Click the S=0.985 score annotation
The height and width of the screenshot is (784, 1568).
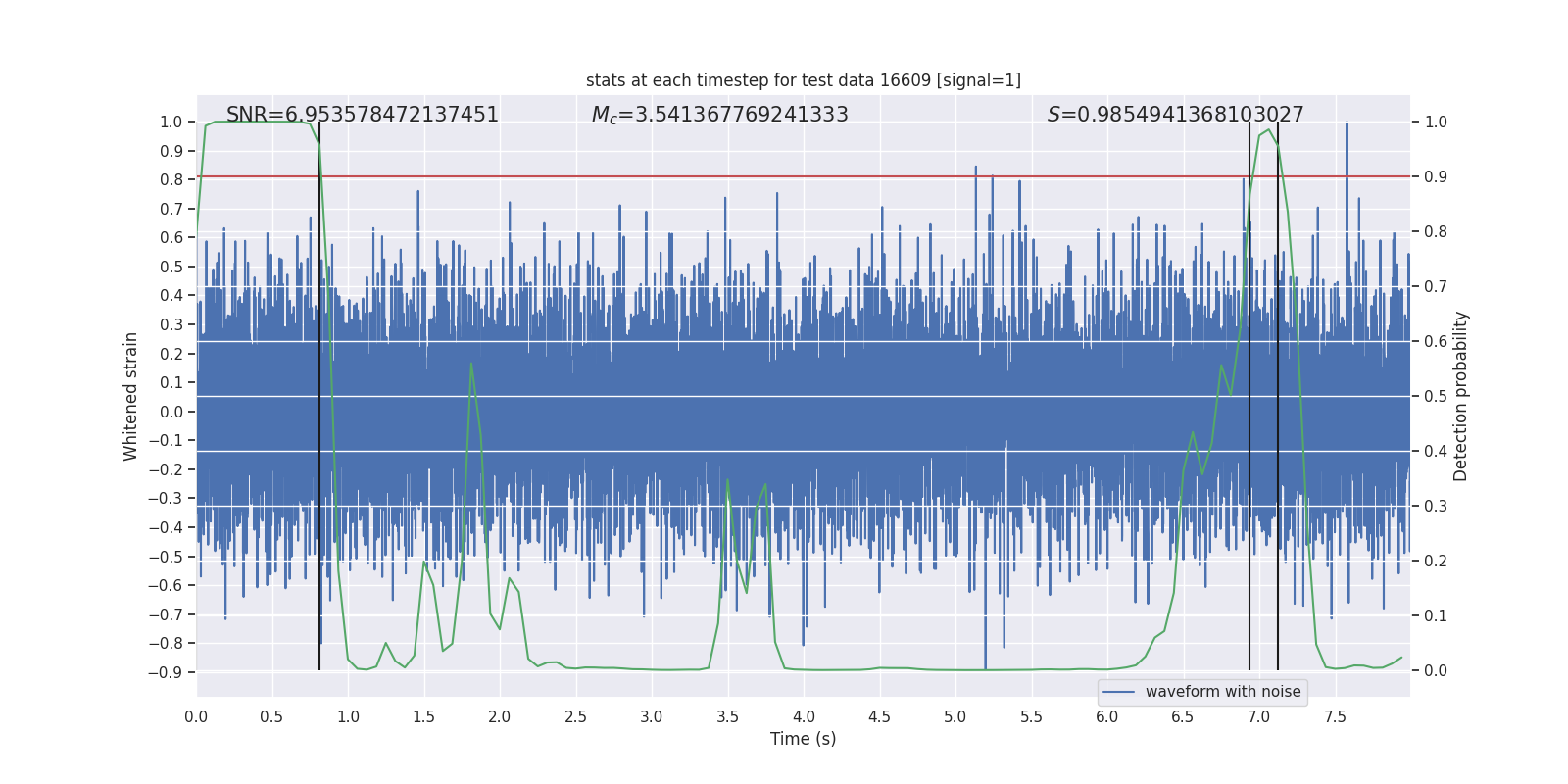[1175, 115]
